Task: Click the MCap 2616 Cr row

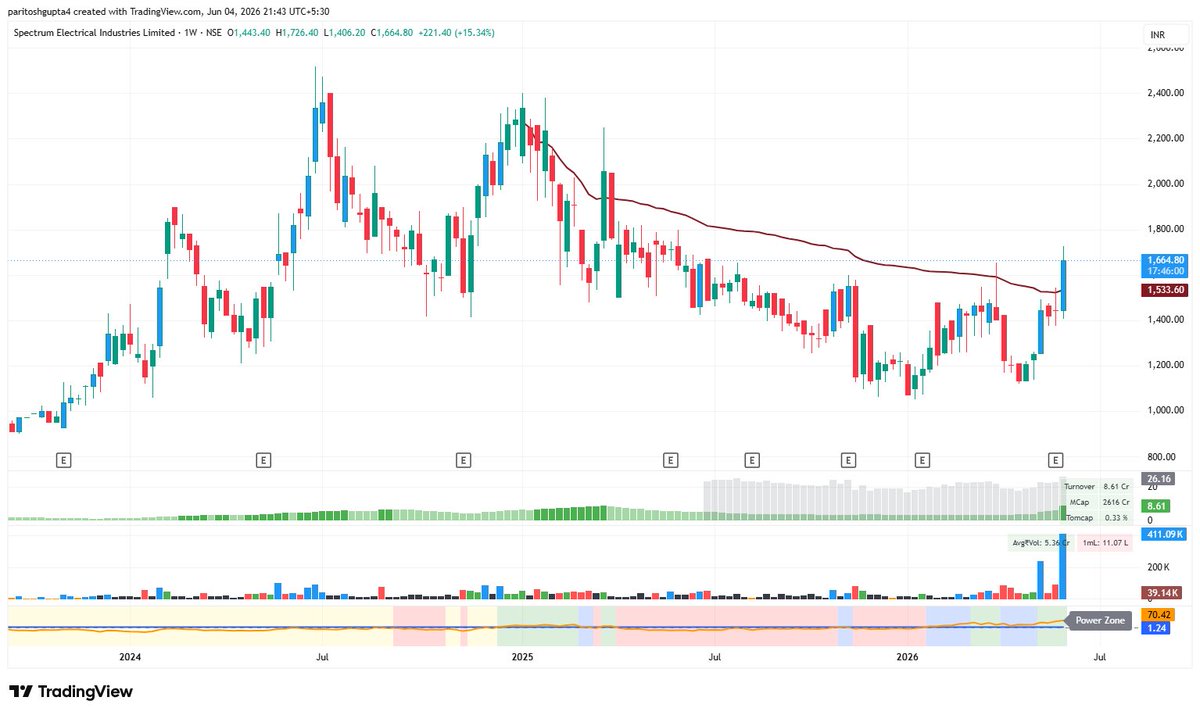Action: (1097, 502)
